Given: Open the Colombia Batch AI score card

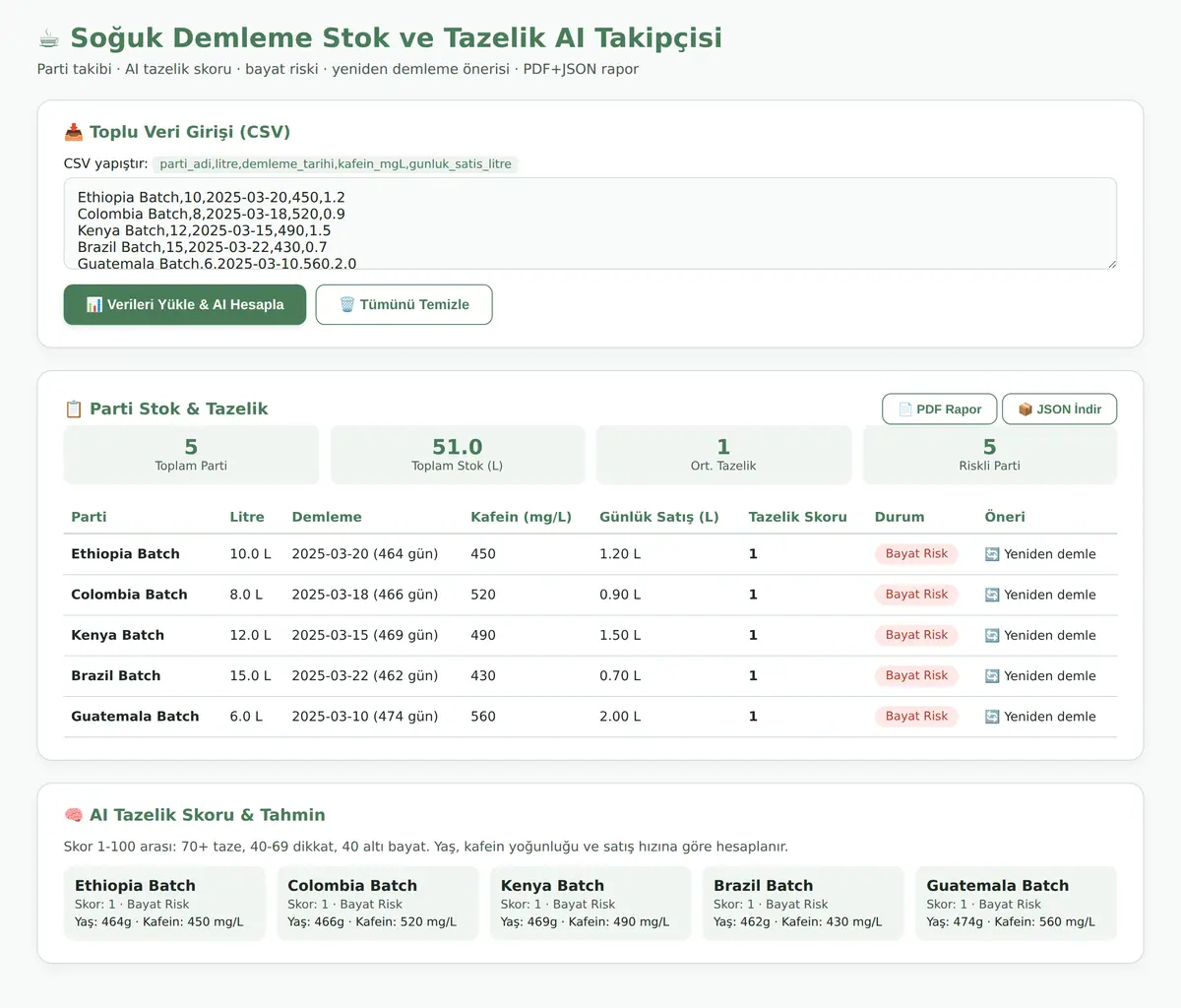Looking at the screenshot, I should (x=378, y=904).
